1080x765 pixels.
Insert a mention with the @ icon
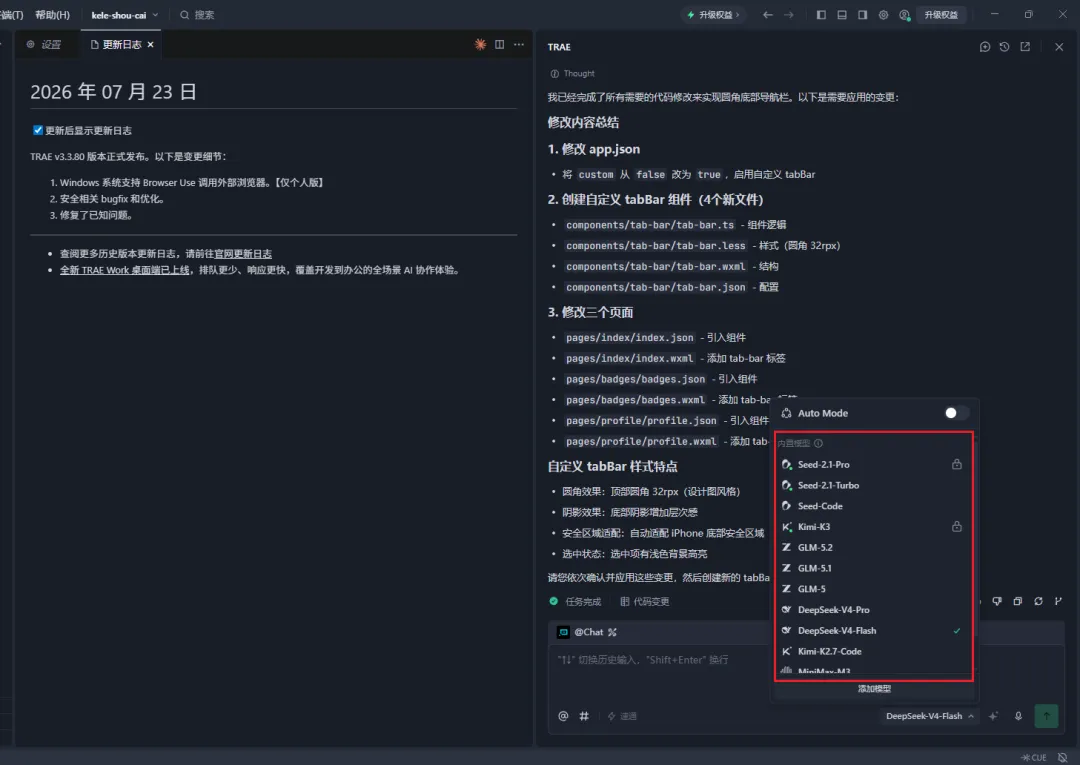click(563, 716)
